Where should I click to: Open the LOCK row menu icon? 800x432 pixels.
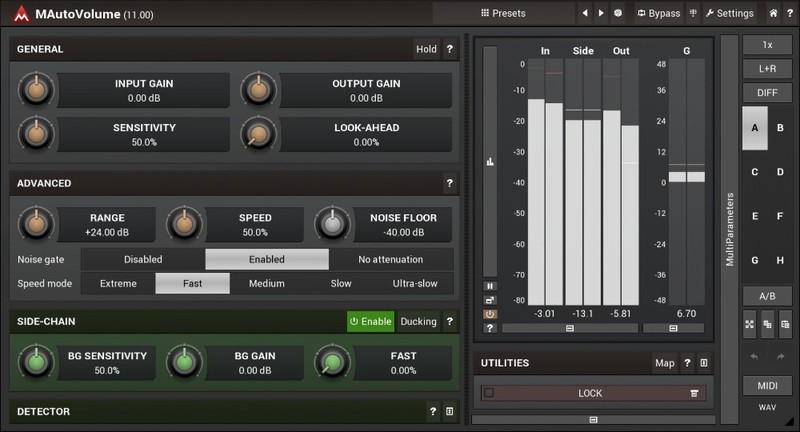point(694,394)
